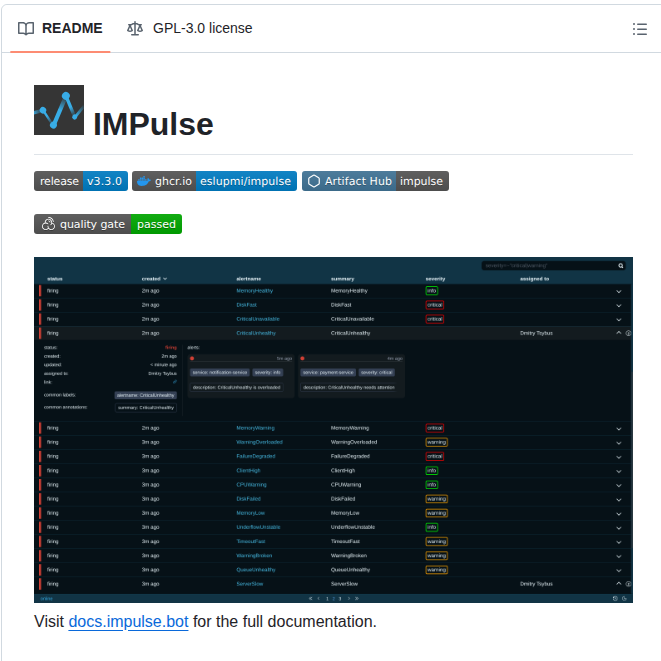Open the TimeoutFast alertname link

[251, 541]
